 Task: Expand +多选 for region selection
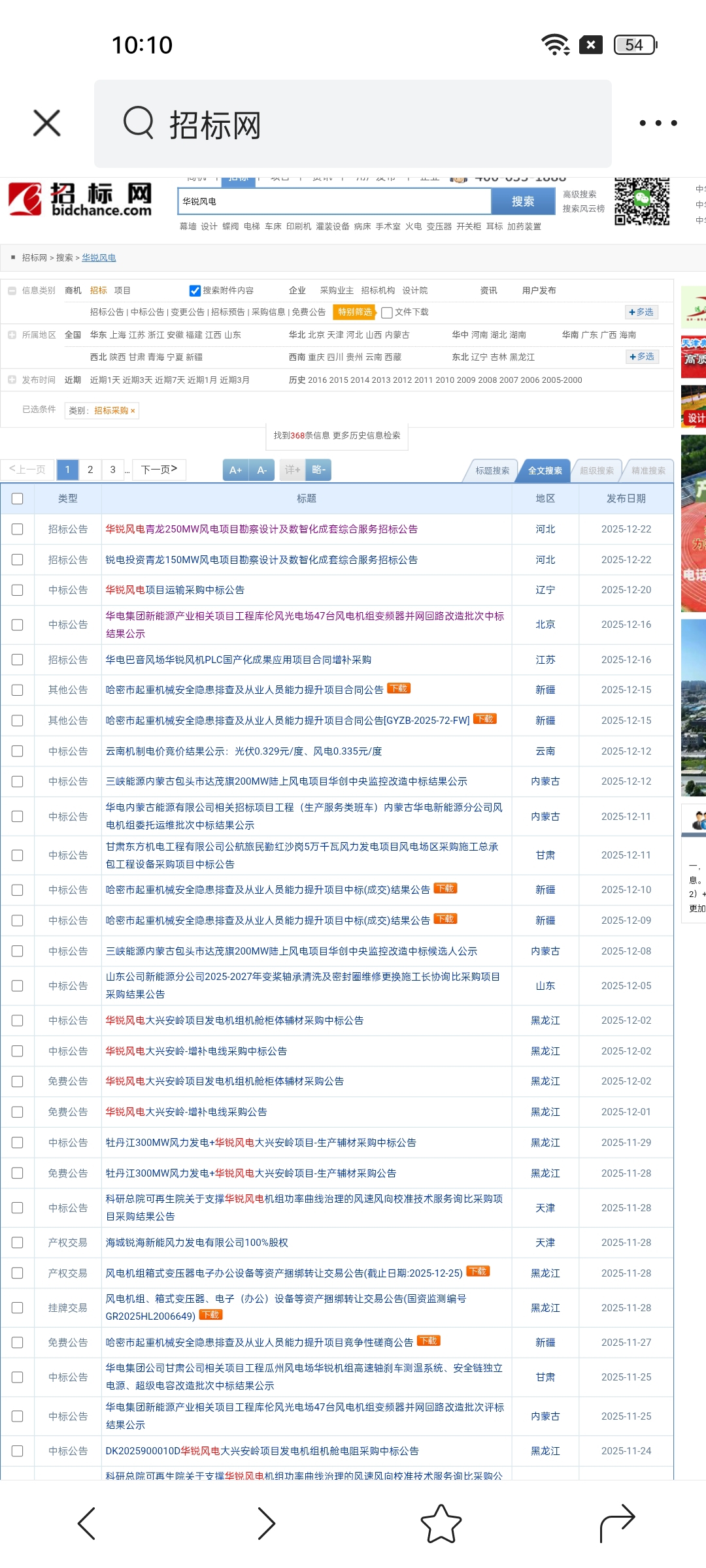pos(641,357)
